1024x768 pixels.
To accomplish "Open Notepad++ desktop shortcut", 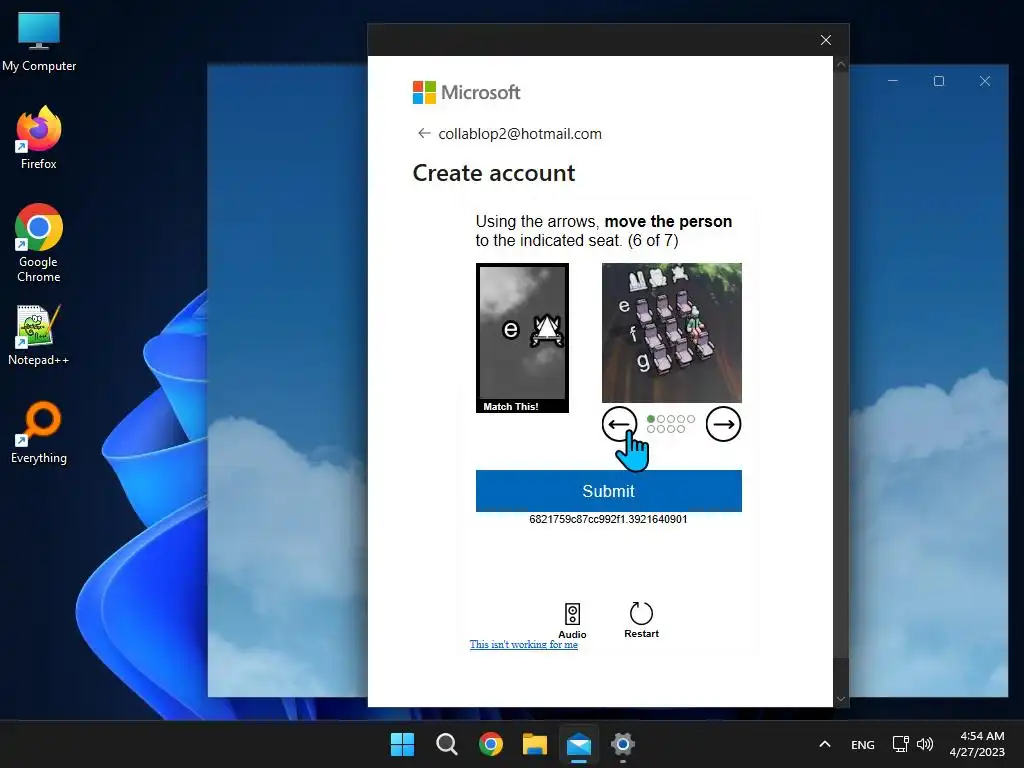I will pyautogui.click(x=39, y=335).
